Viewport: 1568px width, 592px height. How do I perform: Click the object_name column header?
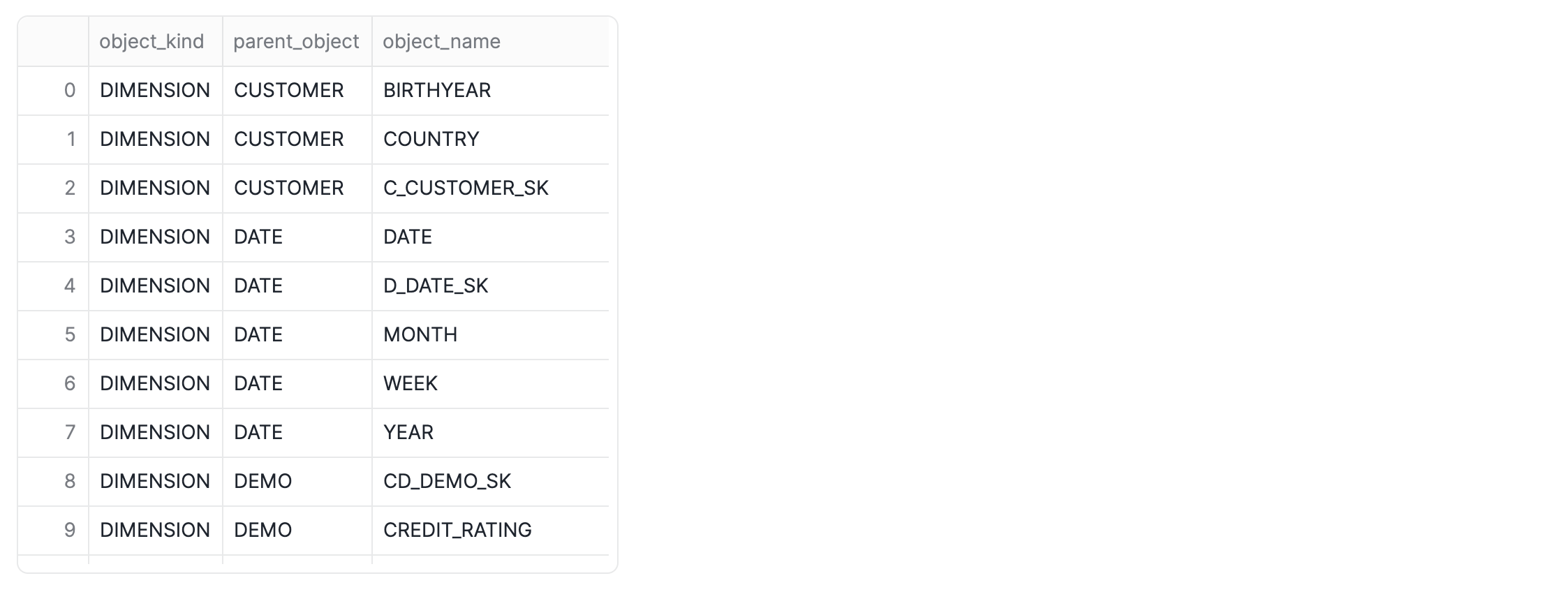[x=490, y=42]
